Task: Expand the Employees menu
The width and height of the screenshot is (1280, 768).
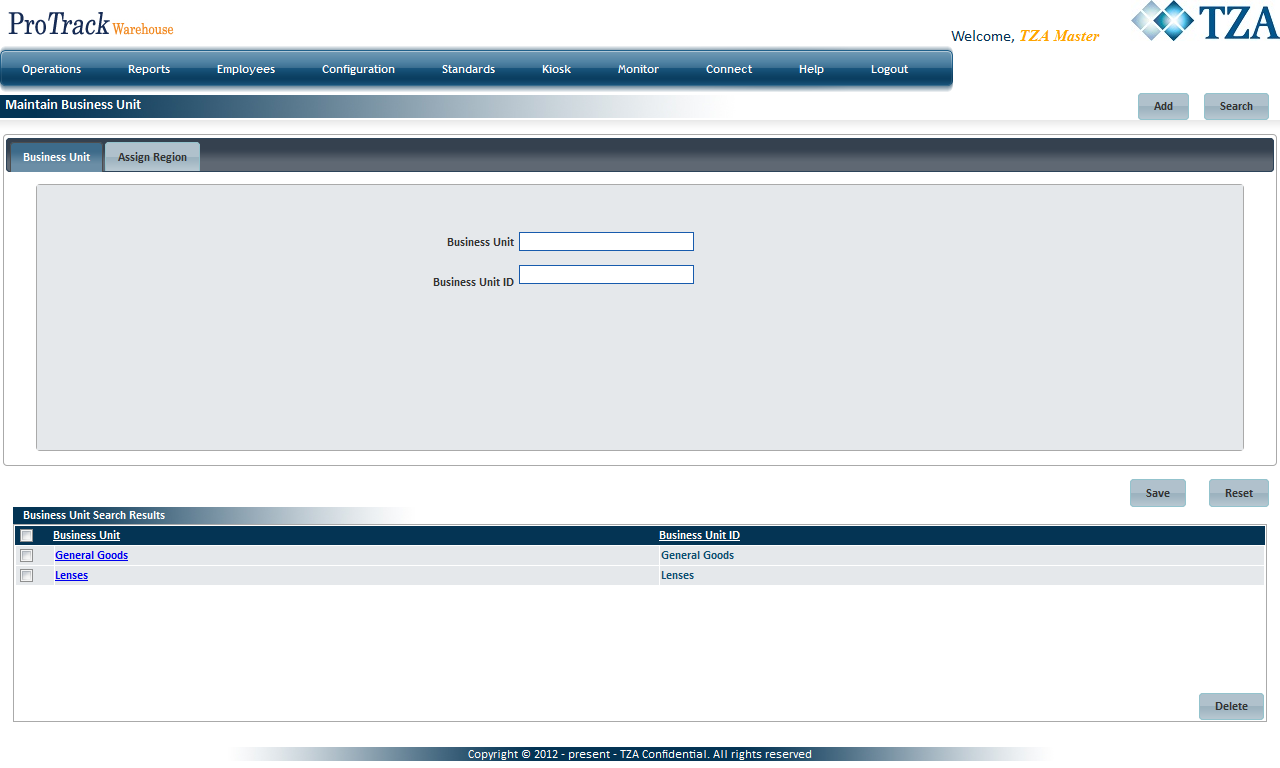Action: click(x=246, y=69)
